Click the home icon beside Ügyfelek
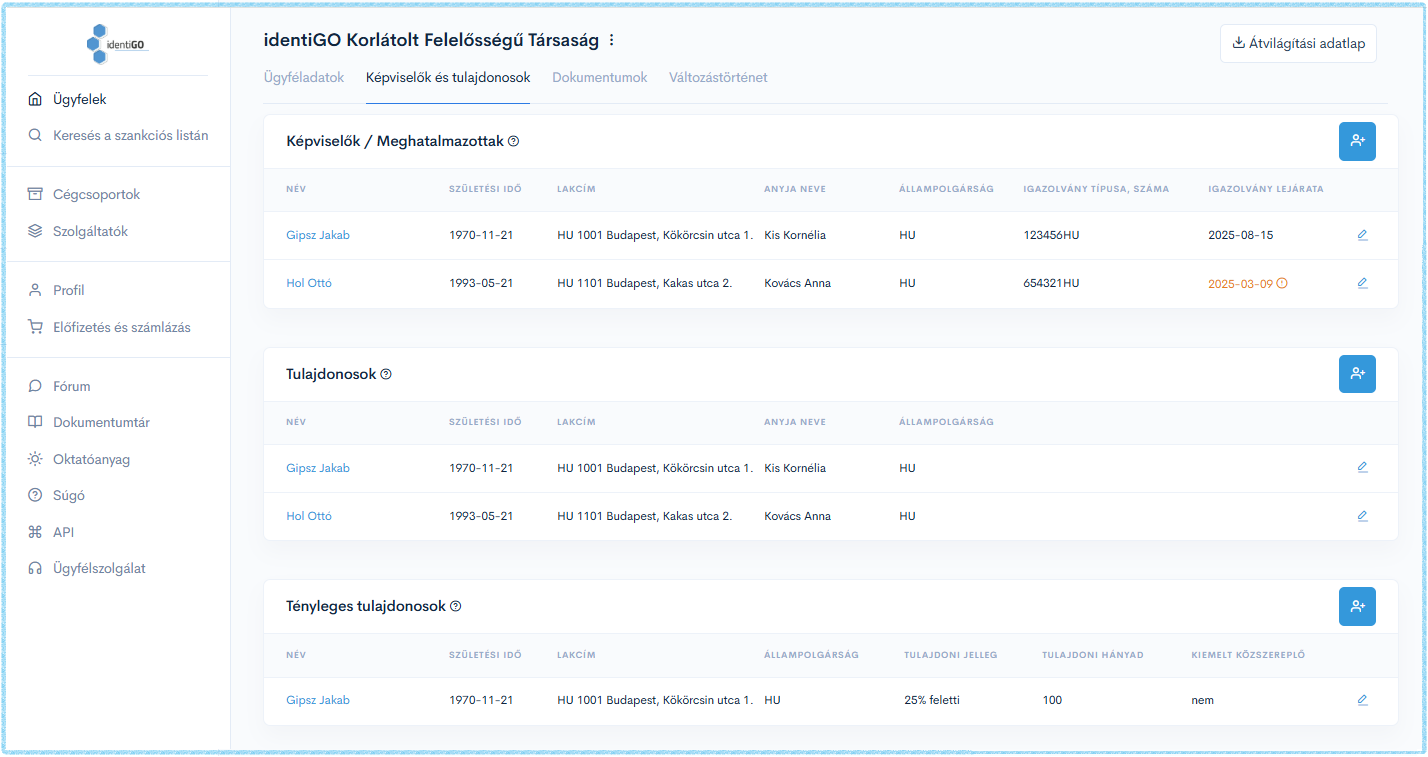1428x757 pixels. (35, 99)
